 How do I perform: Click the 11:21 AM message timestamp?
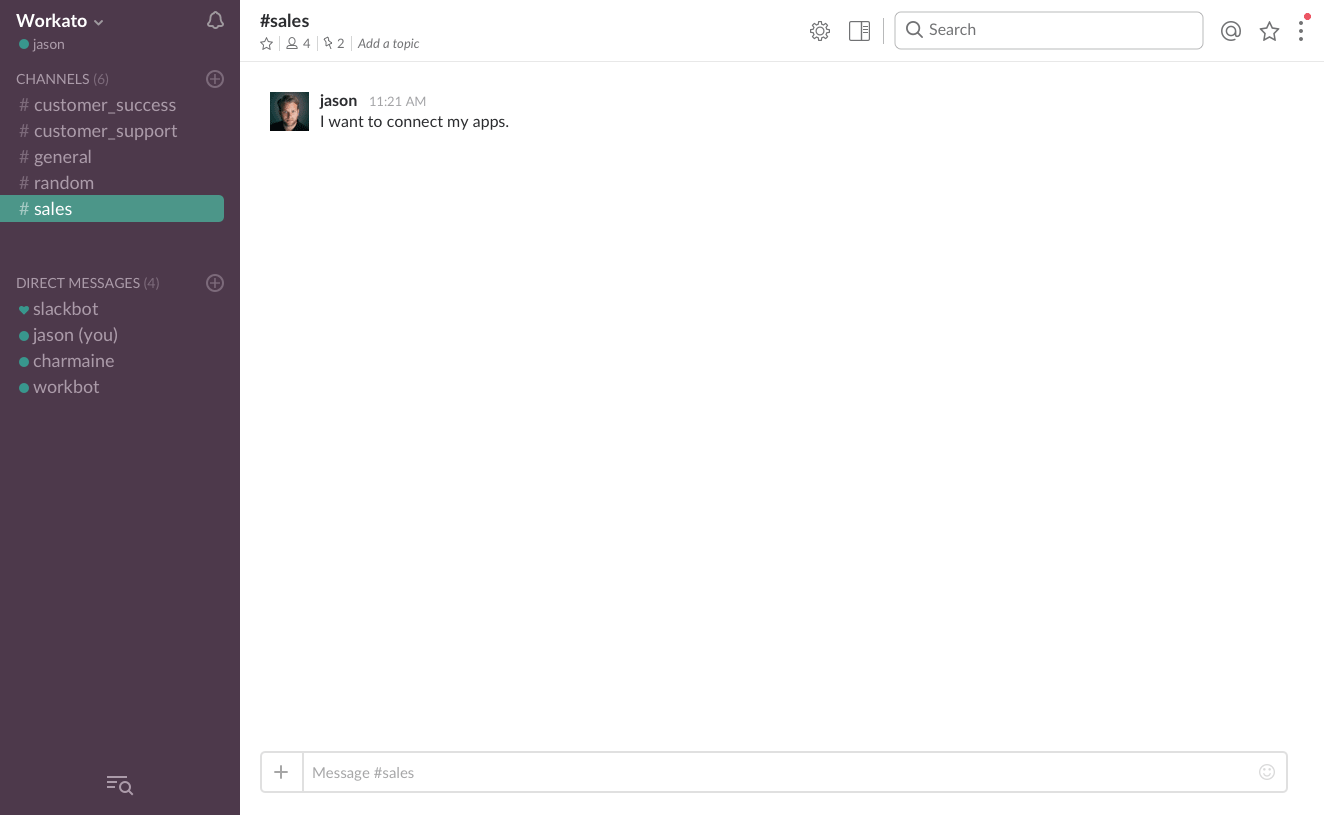click(397, 102)
